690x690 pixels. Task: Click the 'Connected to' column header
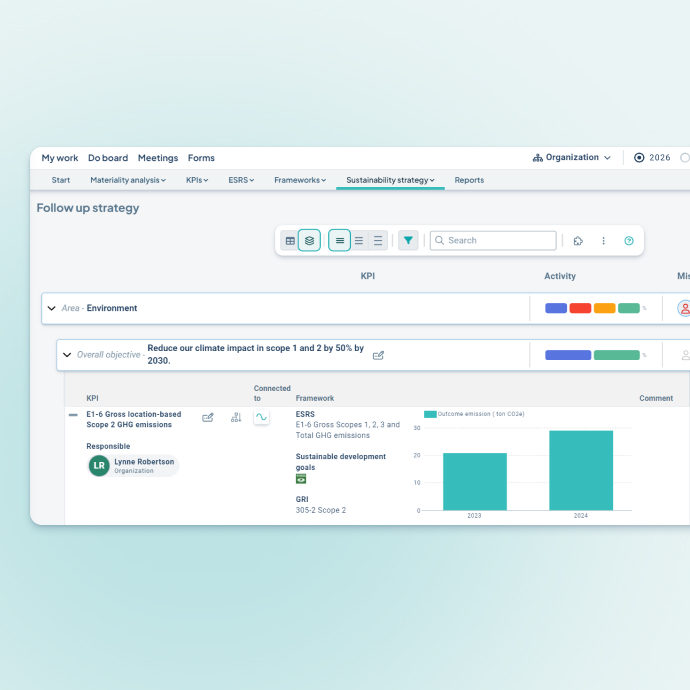pos(272,393)
